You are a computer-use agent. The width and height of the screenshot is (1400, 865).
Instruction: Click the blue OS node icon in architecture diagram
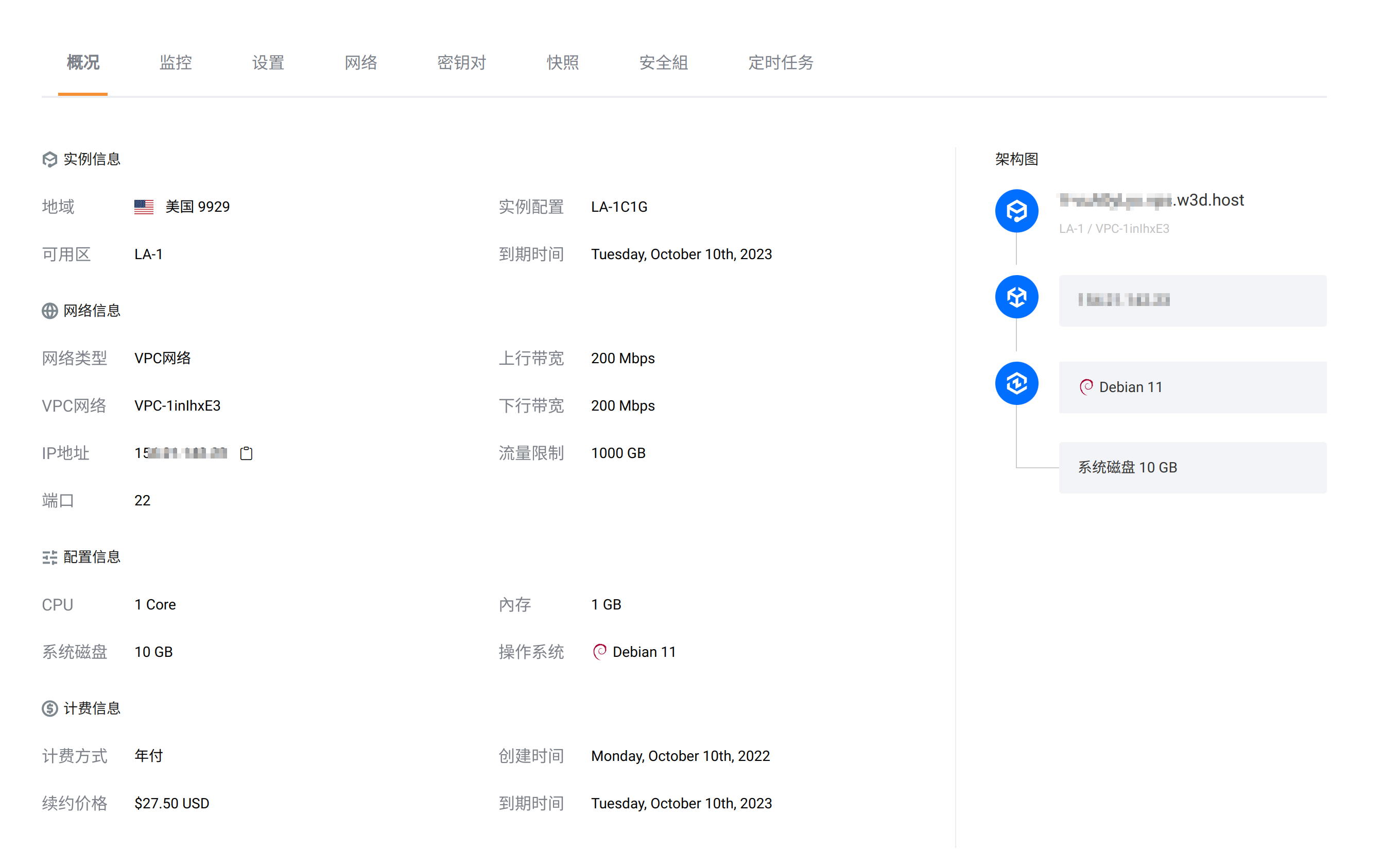click(1016, 382)
